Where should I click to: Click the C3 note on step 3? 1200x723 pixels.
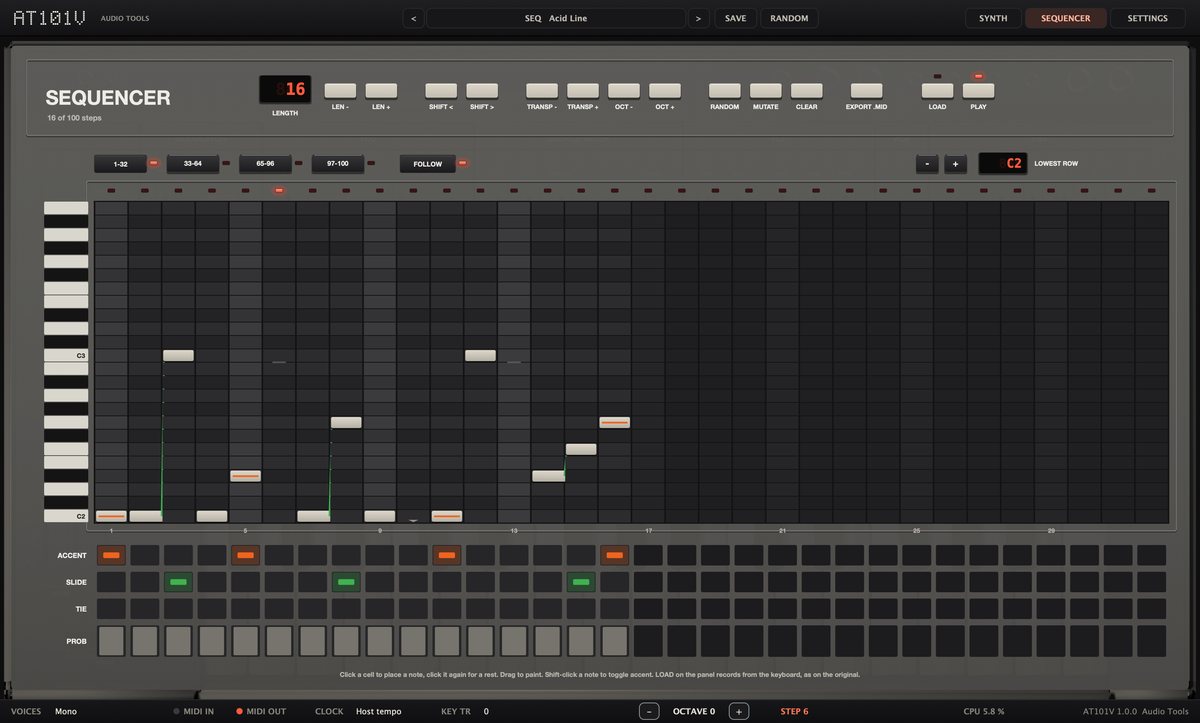coord(179,355)
